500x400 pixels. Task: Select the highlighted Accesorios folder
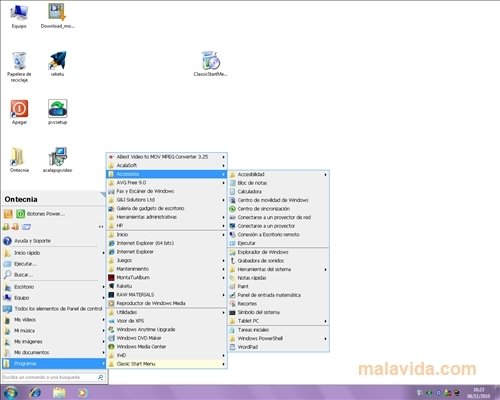click(167, 174)
